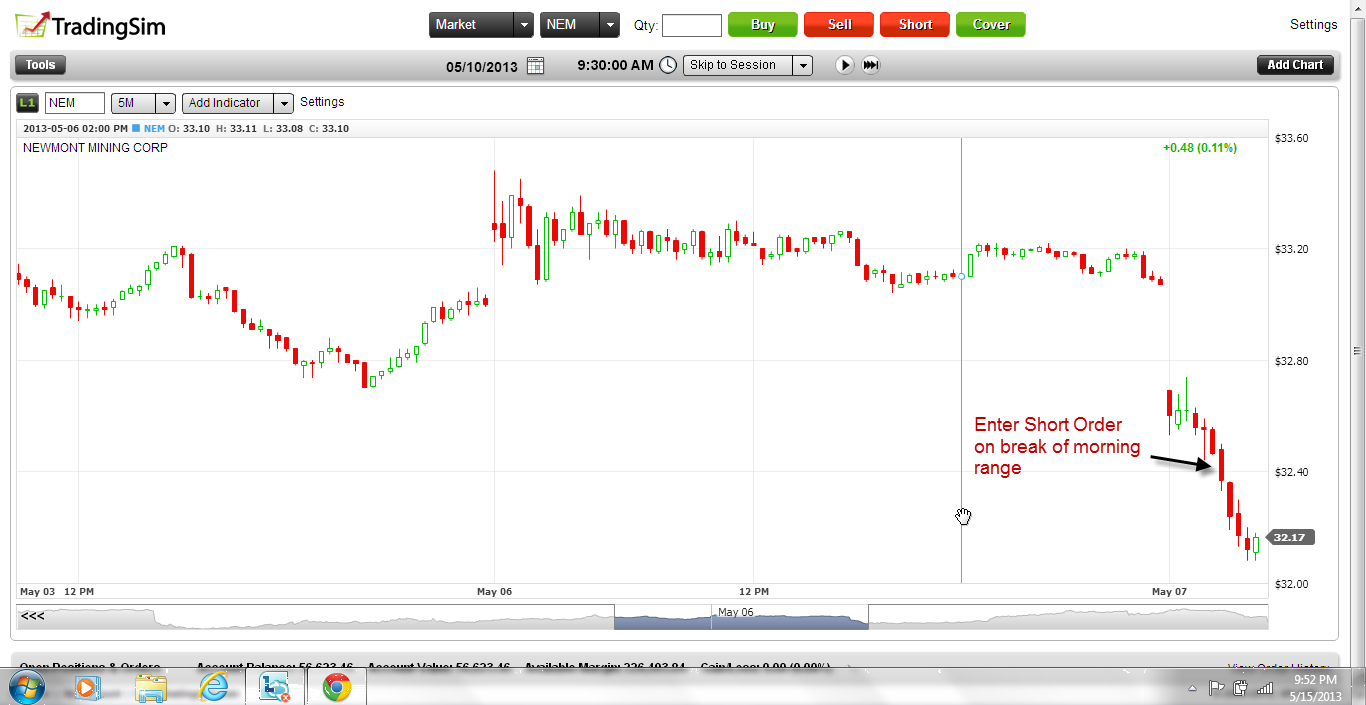Open the NEM symbol dropdown in the order bar

pyautogui.click(x=610, y=25)
